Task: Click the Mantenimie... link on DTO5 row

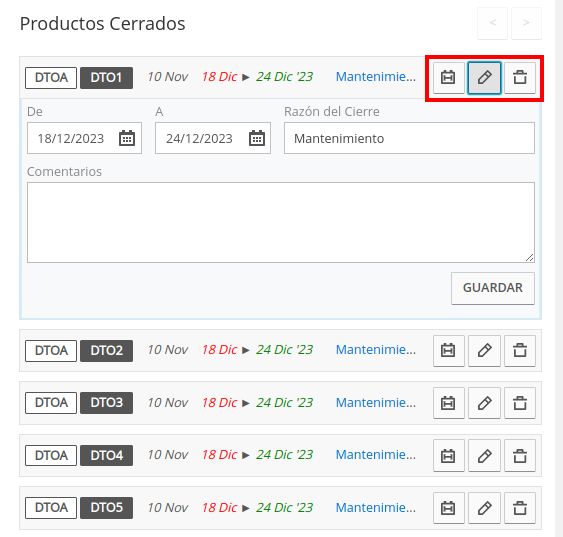Action: click(x=376, y=508)
